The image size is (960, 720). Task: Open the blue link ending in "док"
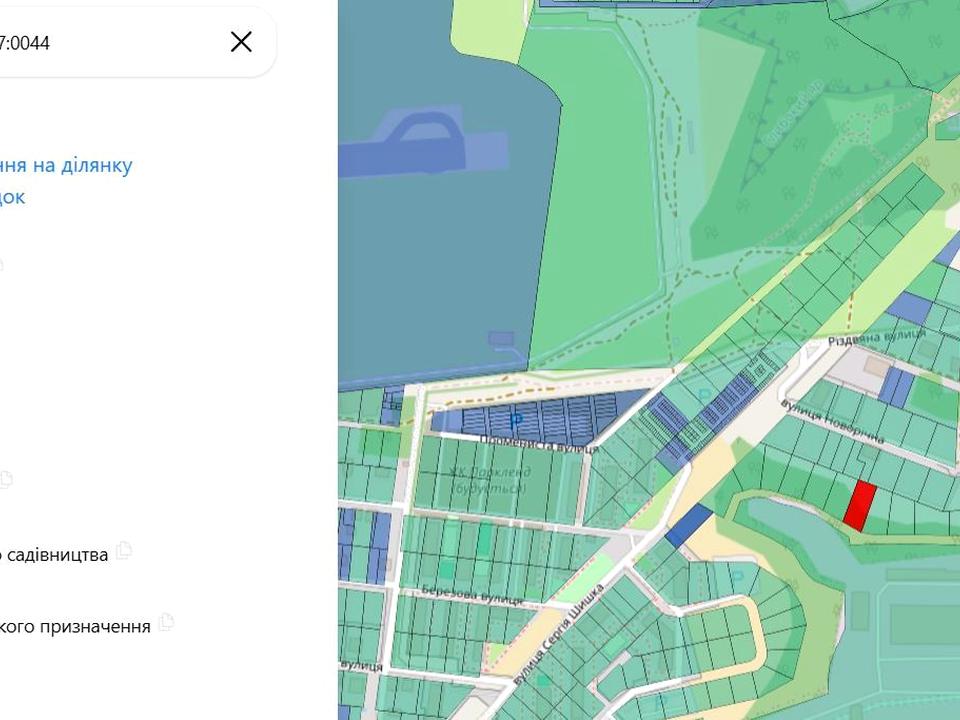pos(13,197)
